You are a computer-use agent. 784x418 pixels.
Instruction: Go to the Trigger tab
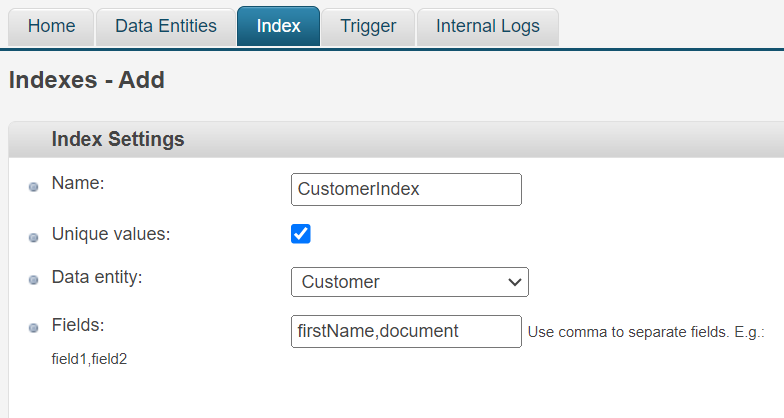click(367, 26)
